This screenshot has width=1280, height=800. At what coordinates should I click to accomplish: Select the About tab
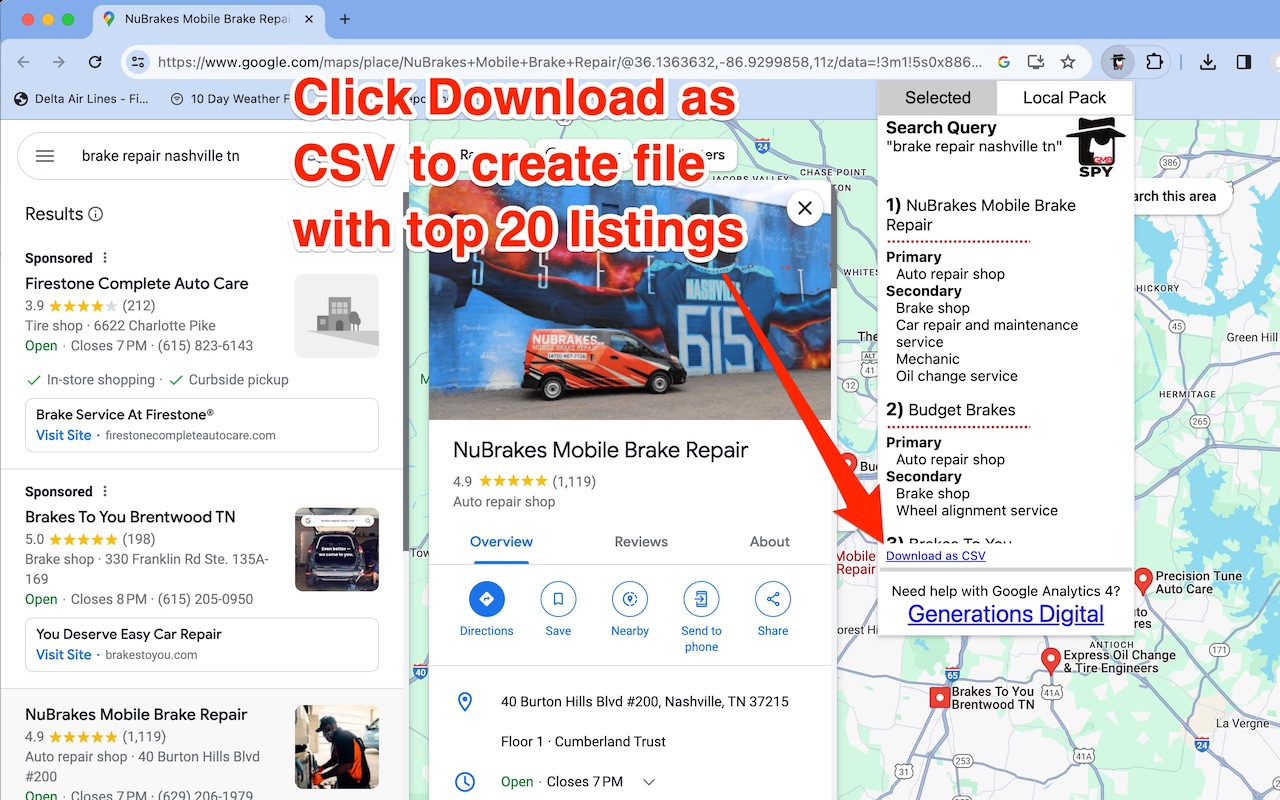[769, 541]
